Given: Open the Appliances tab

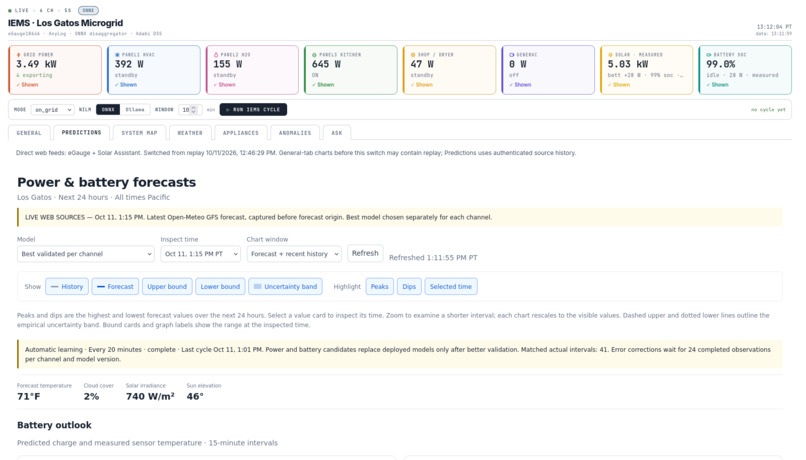Looking at the screenshot, I should 241,133.
